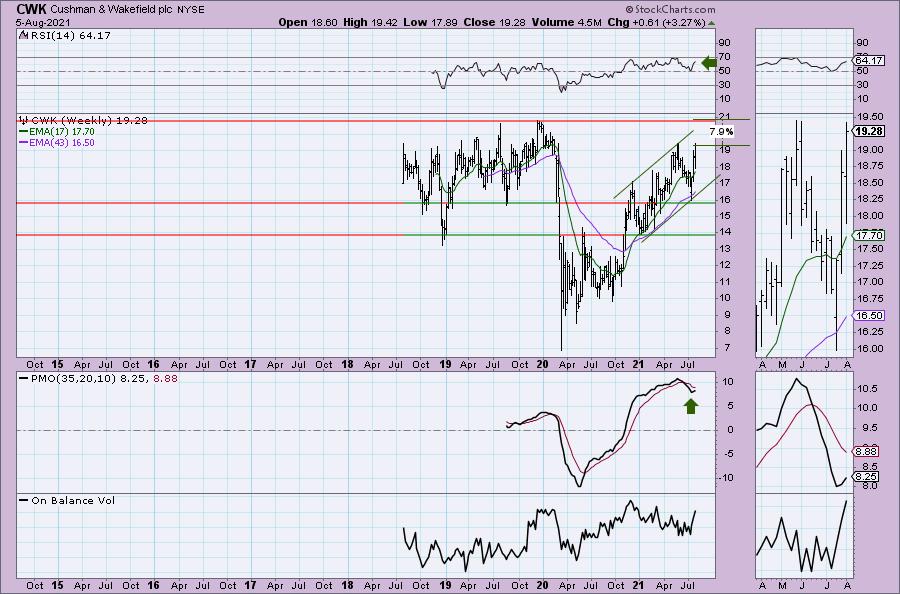Click the CWK (Weekly) 19.28 legend text
The image size is (900, 594).
click(x=89, y=120)
